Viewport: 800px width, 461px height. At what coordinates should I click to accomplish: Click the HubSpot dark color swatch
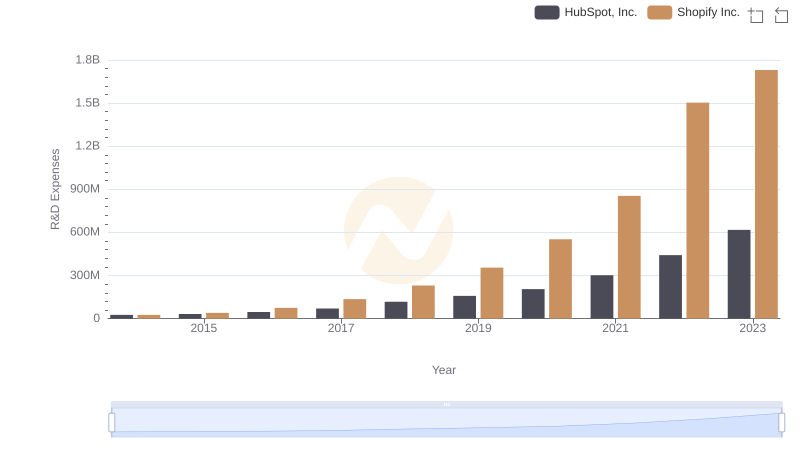point(547,12)
